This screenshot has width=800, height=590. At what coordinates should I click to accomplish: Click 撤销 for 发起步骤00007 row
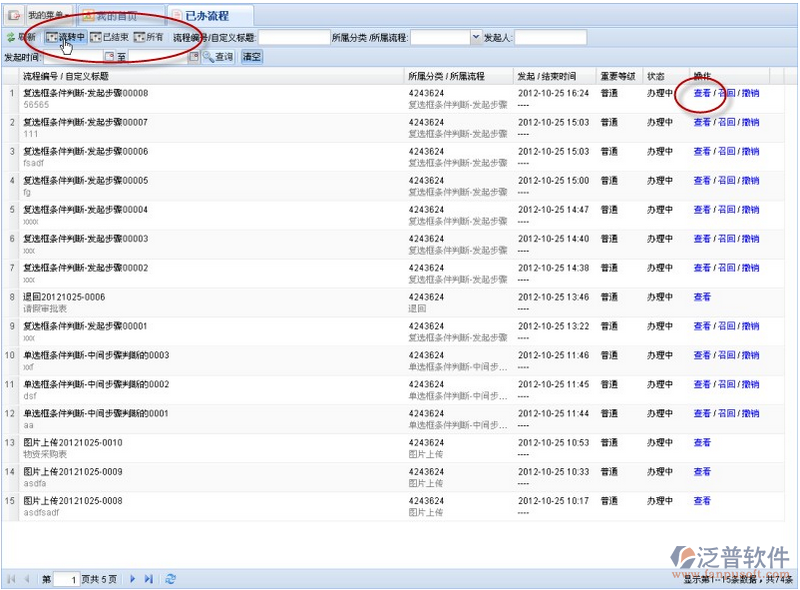coord(750,122)
